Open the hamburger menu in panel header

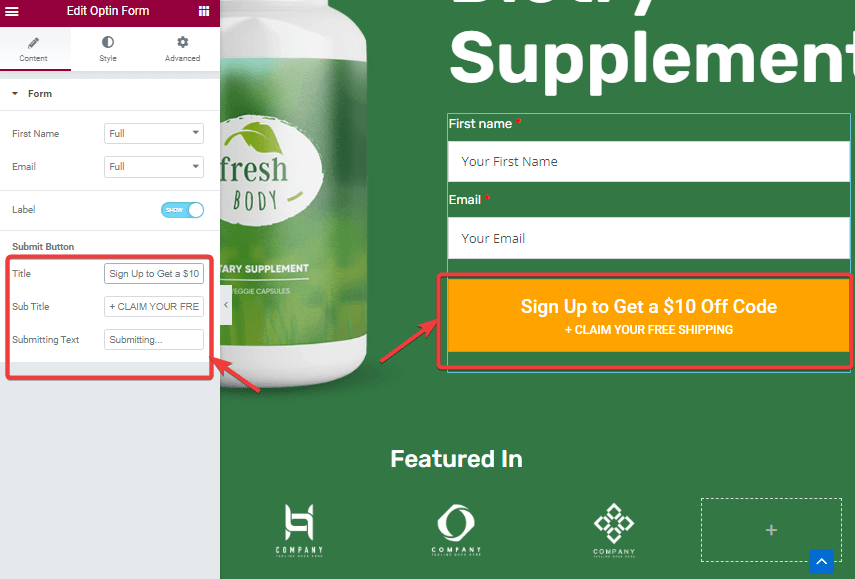[11, 11]
